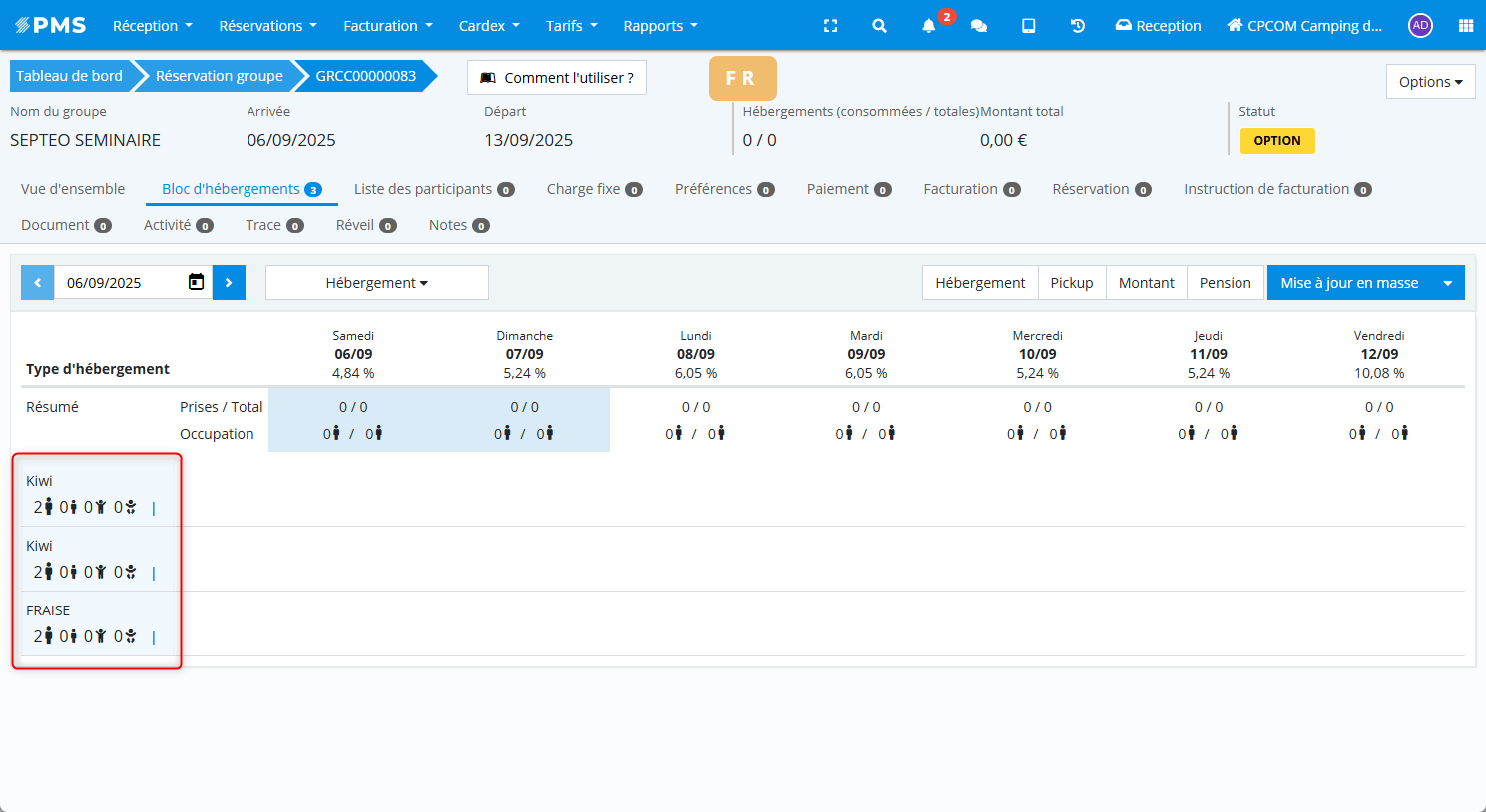Screen dimensions: 1486x812
Task: Click the fullscreen expand icon
Action: 830,26
